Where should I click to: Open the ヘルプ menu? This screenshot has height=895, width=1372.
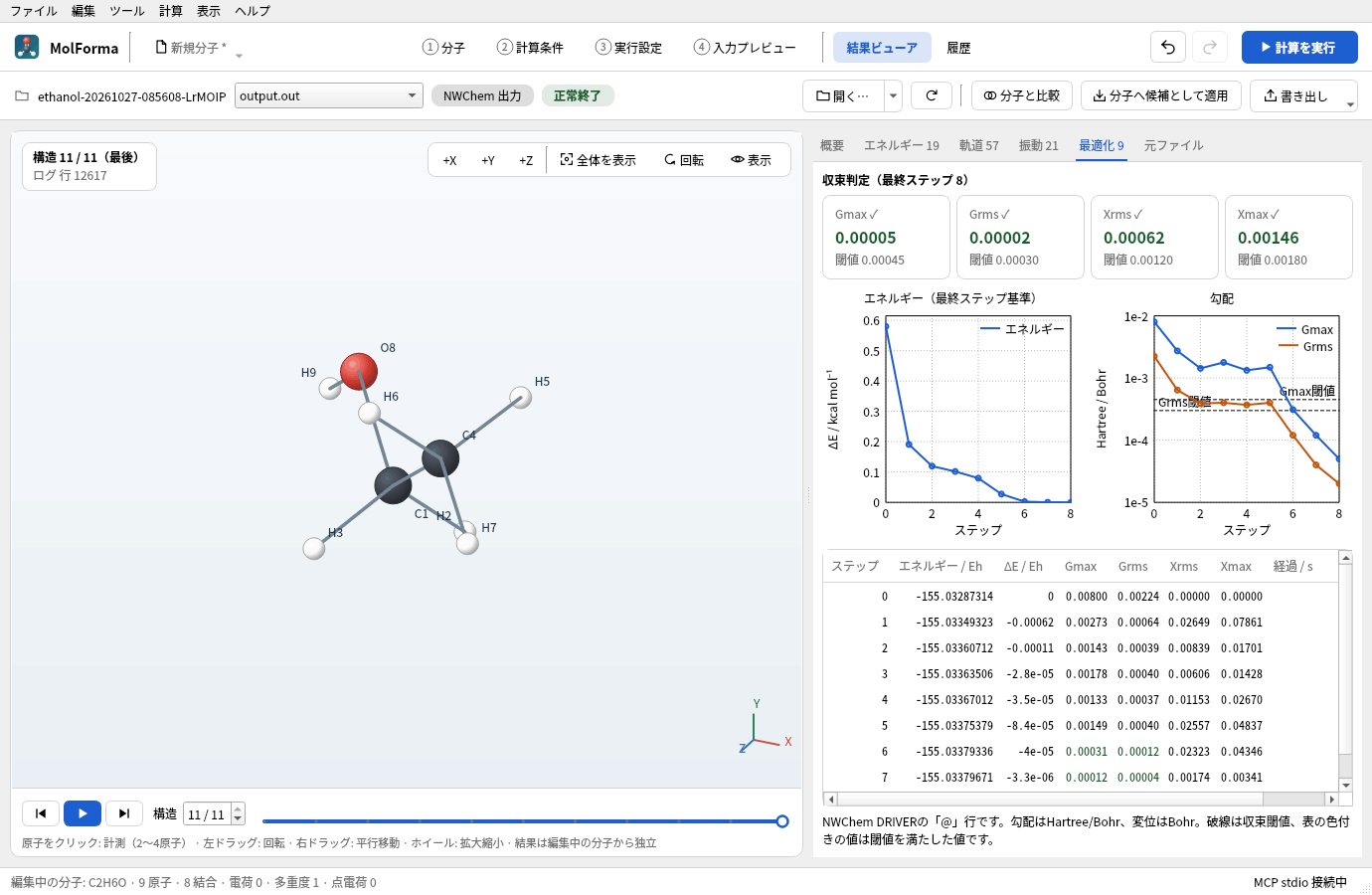[x=253, y=11]
